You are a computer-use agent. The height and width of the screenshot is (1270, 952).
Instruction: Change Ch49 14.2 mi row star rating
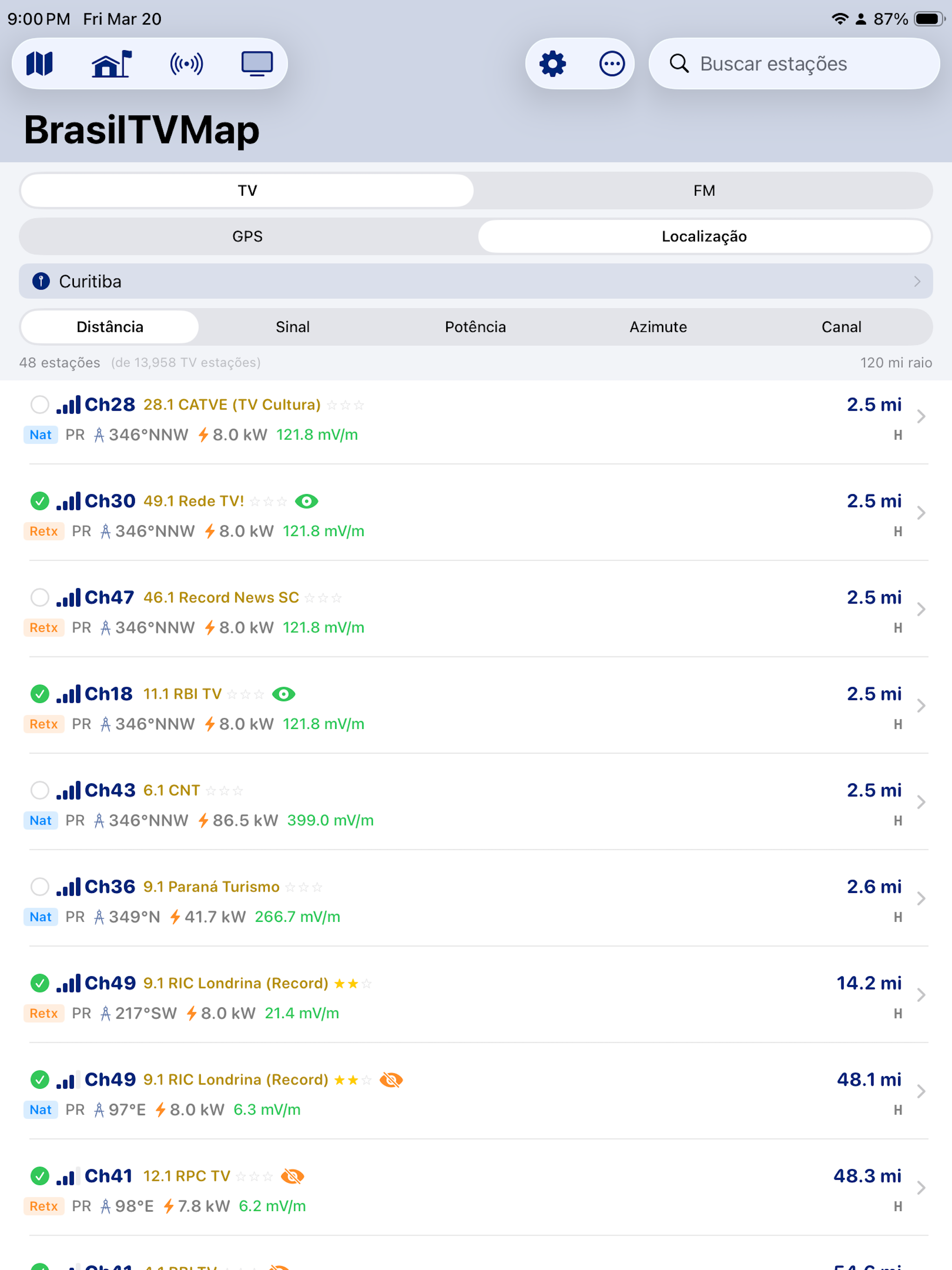coord(353,984)
